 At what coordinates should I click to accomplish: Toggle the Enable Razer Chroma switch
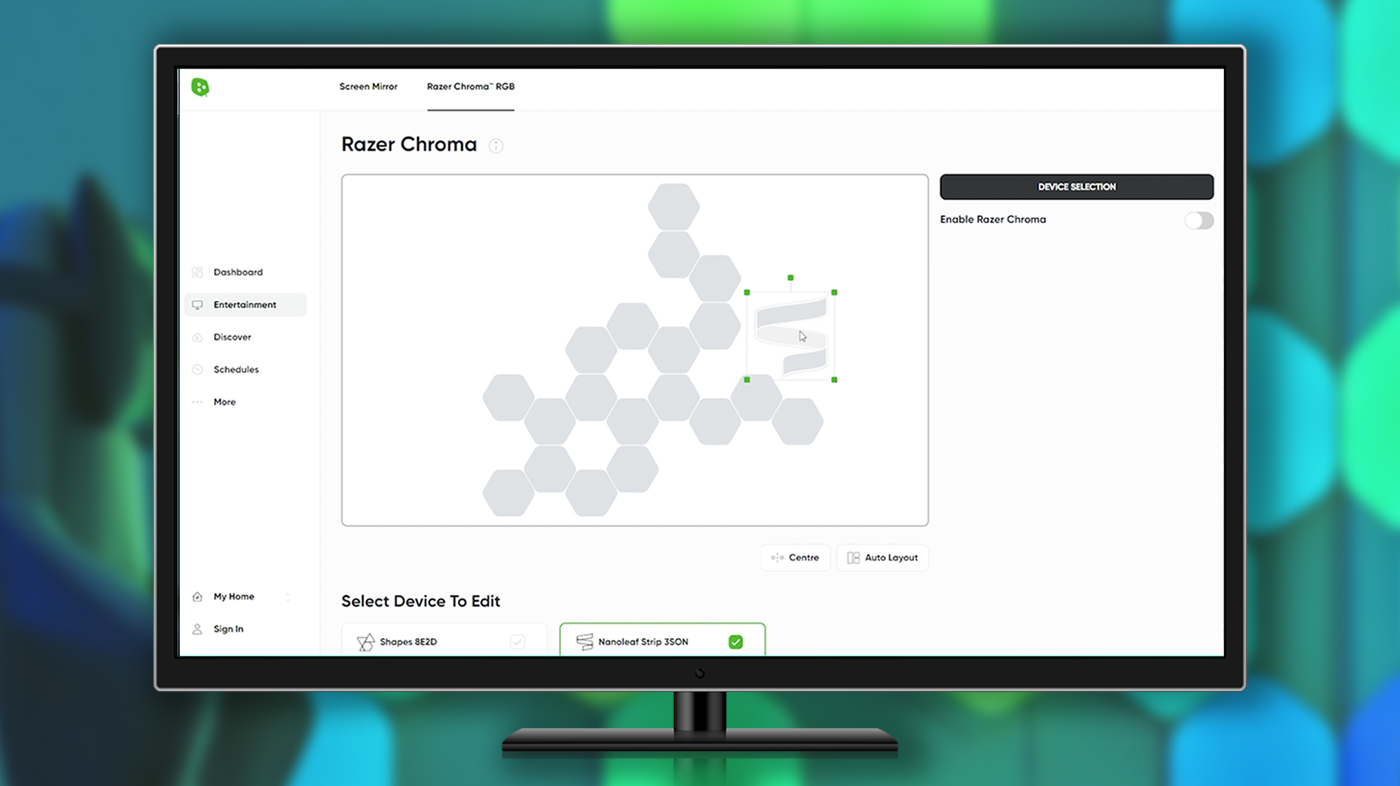coord(1199,220)
